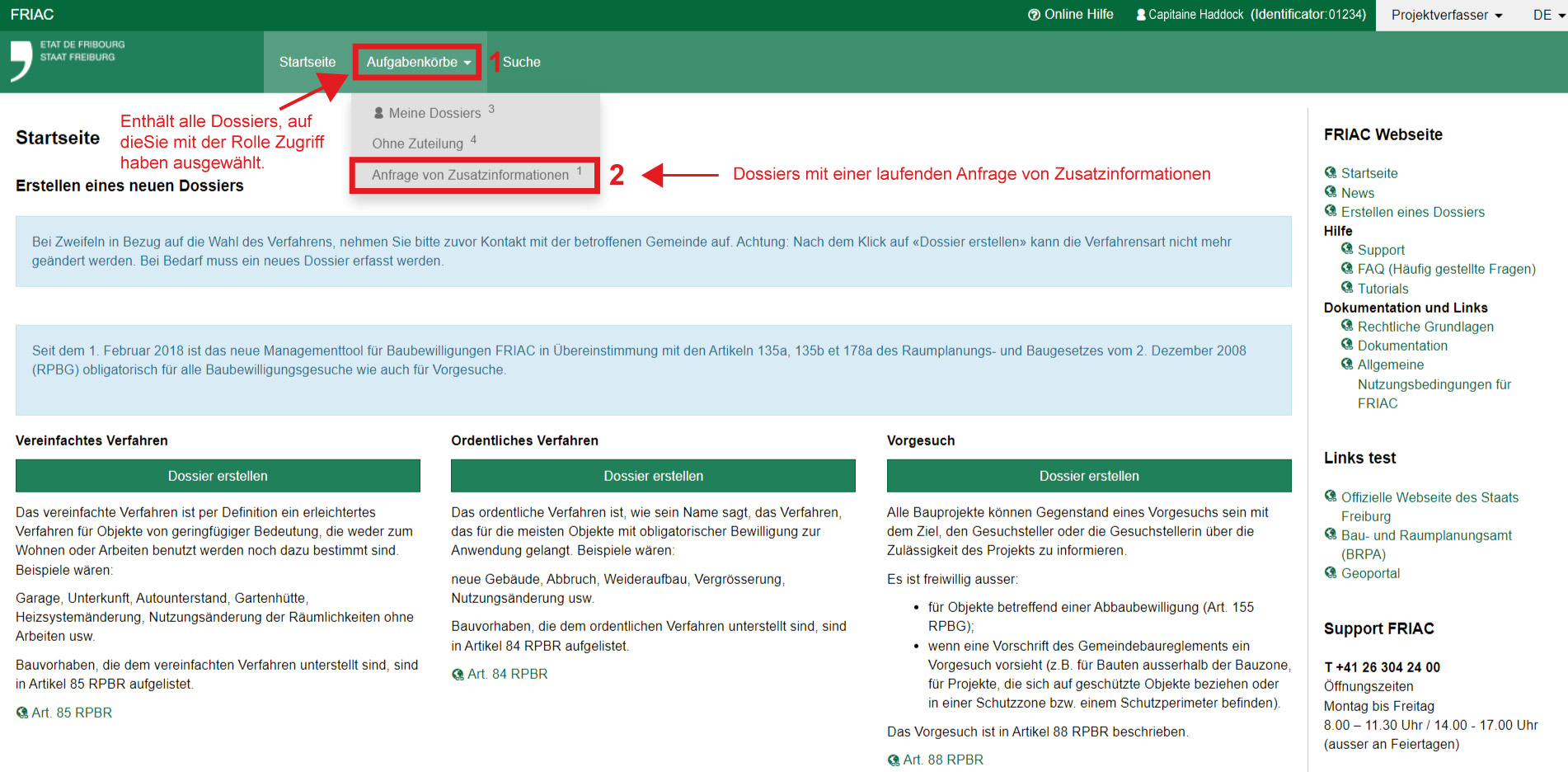Click the Online Hilfe question mark icon
Screen dimensions: 1568x772
coord(1034,15)
